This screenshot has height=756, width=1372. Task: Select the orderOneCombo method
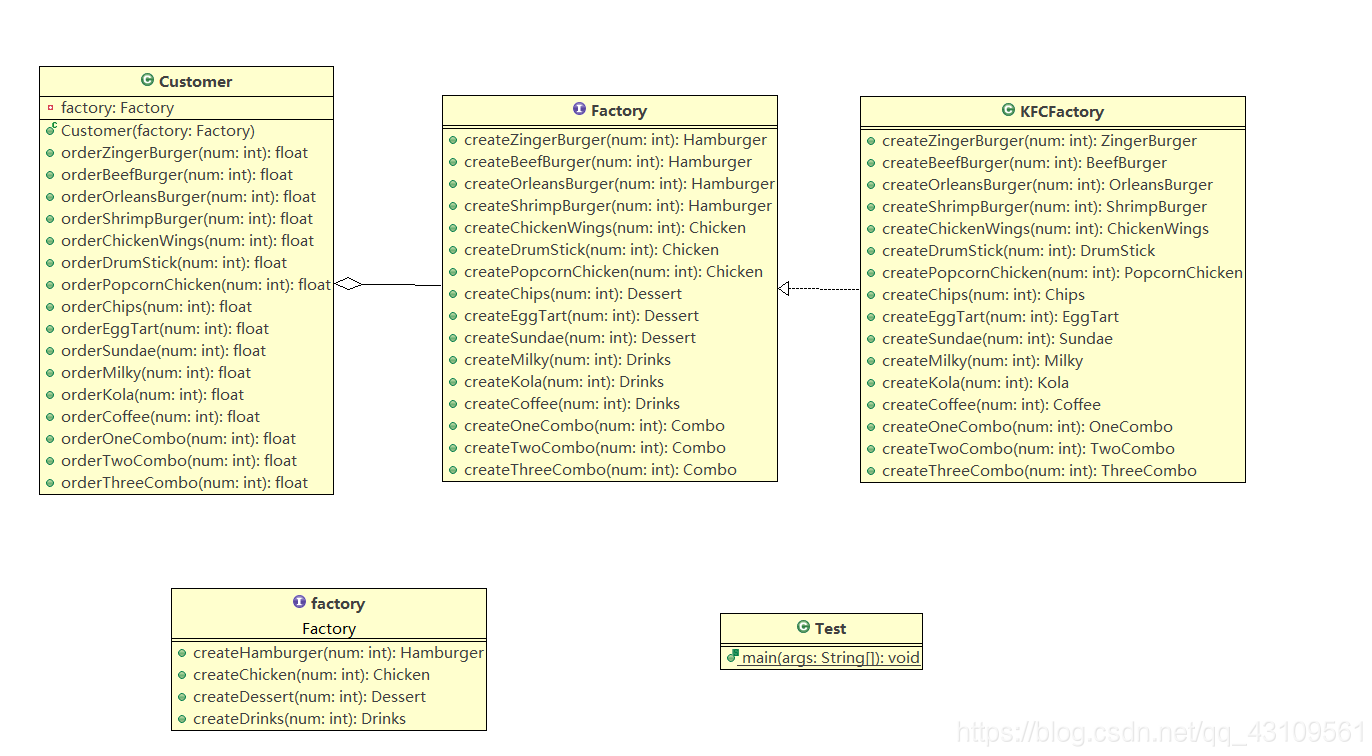tap(178, 439)
